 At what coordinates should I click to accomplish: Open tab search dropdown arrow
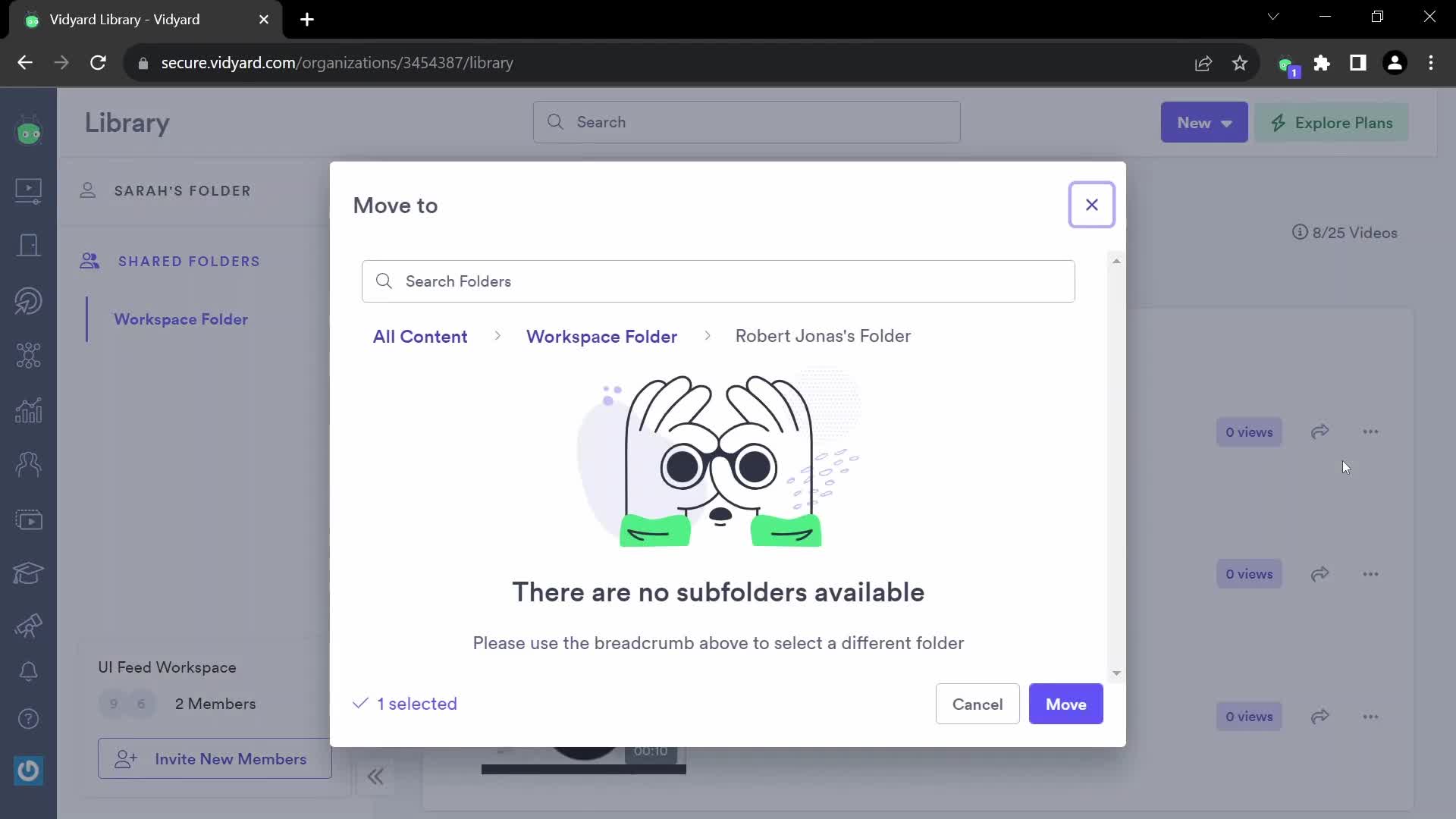click(1273, 17)
